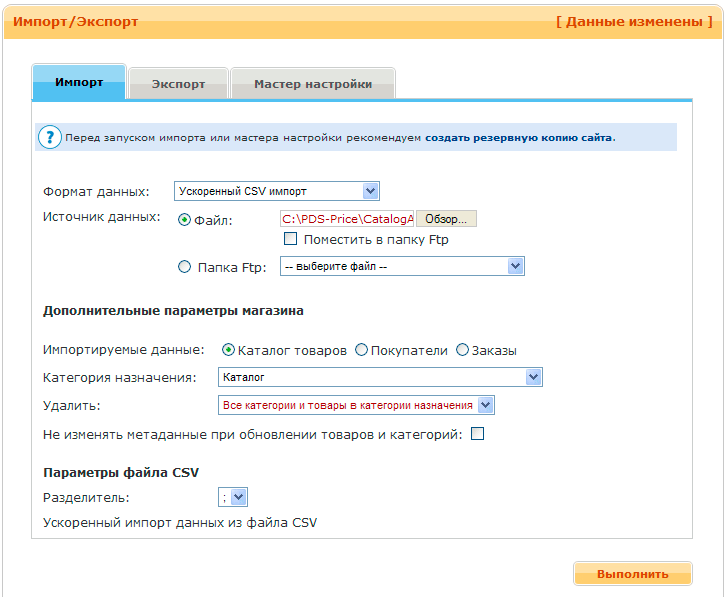725x600 pixels.
Task: Open the Удалить dropdown list
Action: pyautogui.click(x=356, y=405)
